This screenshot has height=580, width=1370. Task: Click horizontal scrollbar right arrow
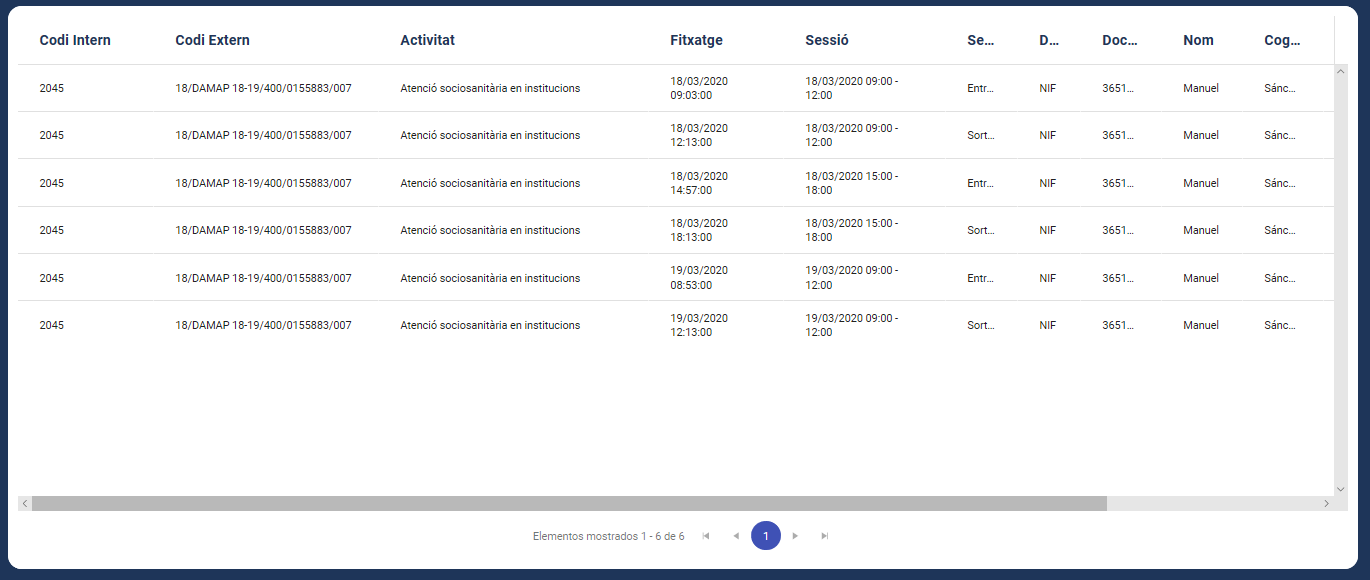click(1327, 504)
